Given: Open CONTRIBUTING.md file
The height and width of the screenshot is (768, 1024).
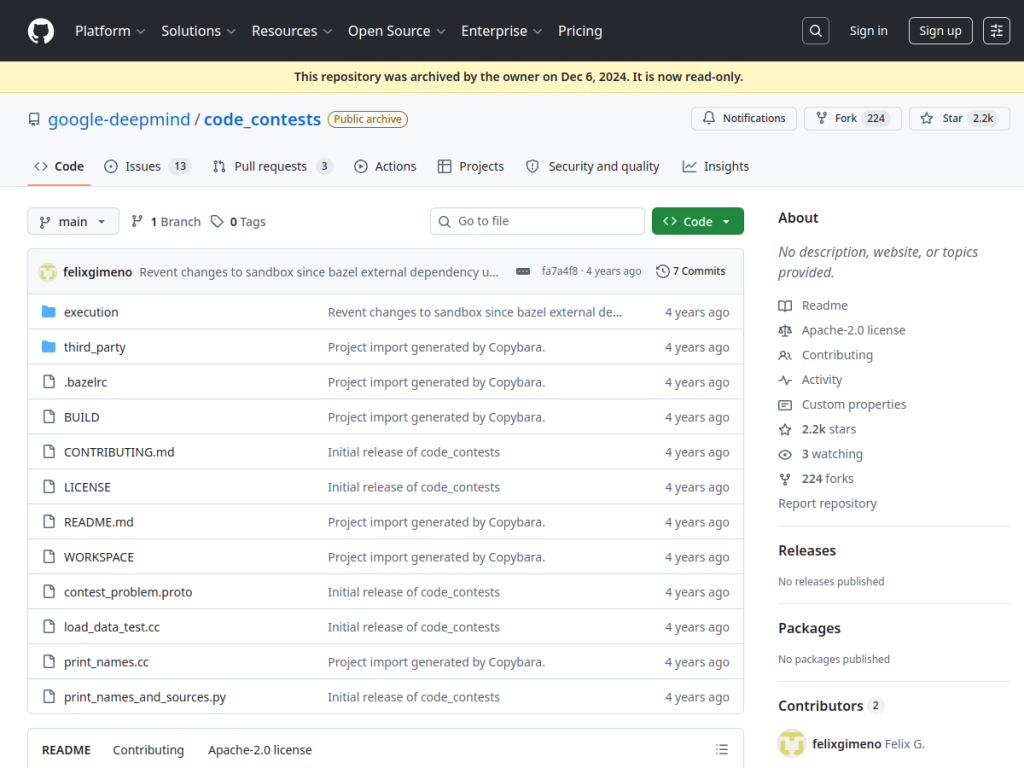Looking at the screenshot, I should point(119,452).
